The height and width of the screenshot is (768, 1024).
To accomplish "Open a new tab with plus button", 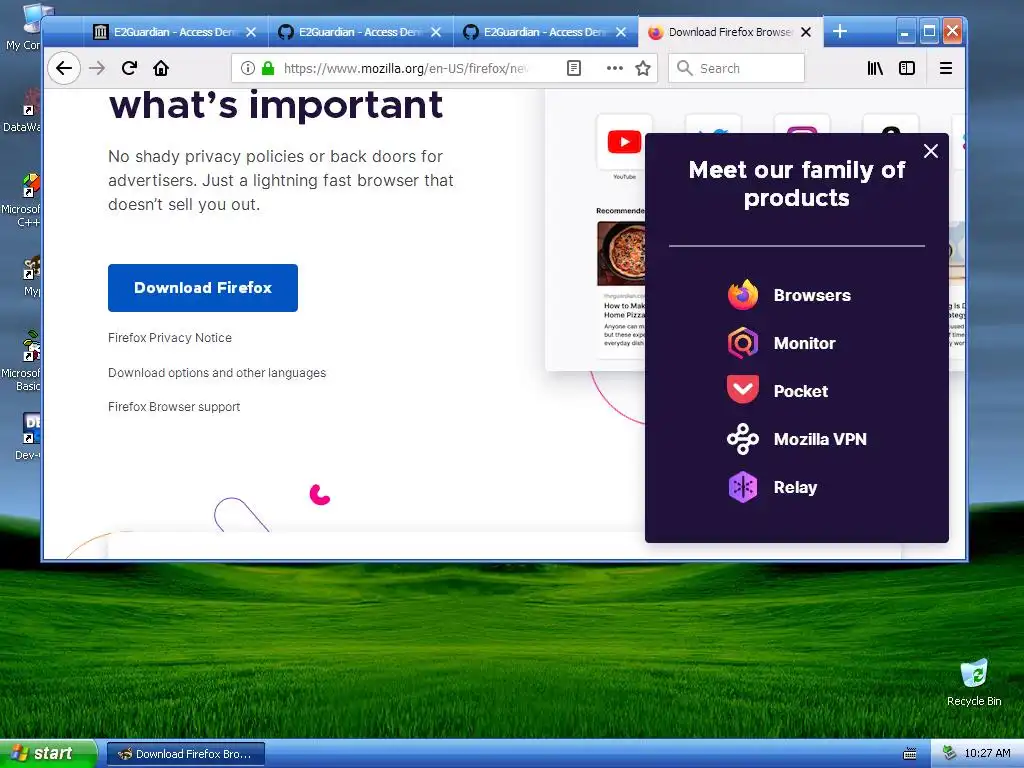I will click(840, 31).
